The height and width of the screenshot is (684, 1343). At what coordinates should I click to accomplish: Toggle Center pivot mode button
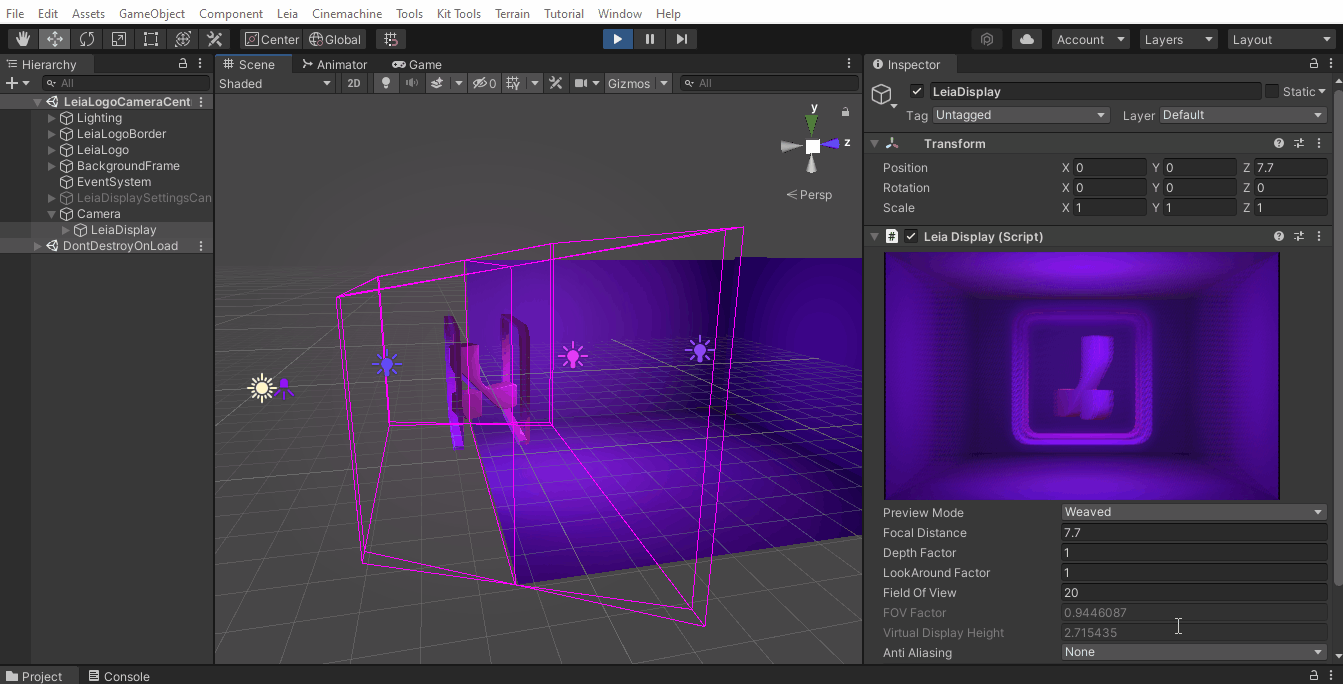[272, 39]
